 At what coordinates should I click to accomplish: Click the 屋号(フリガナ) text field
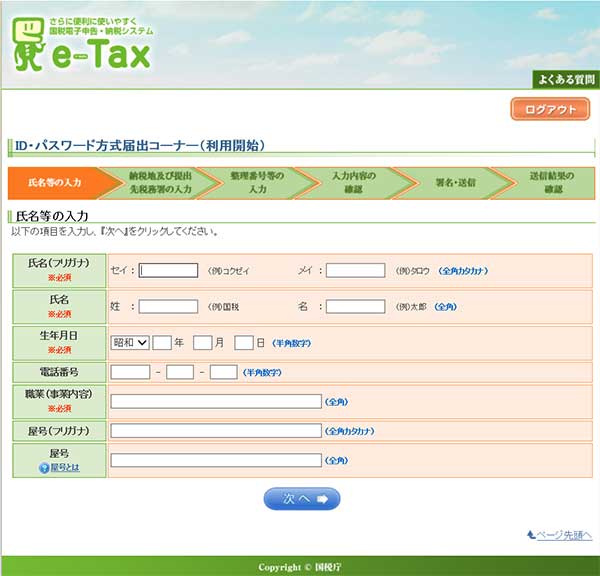(x=216, y=431)
